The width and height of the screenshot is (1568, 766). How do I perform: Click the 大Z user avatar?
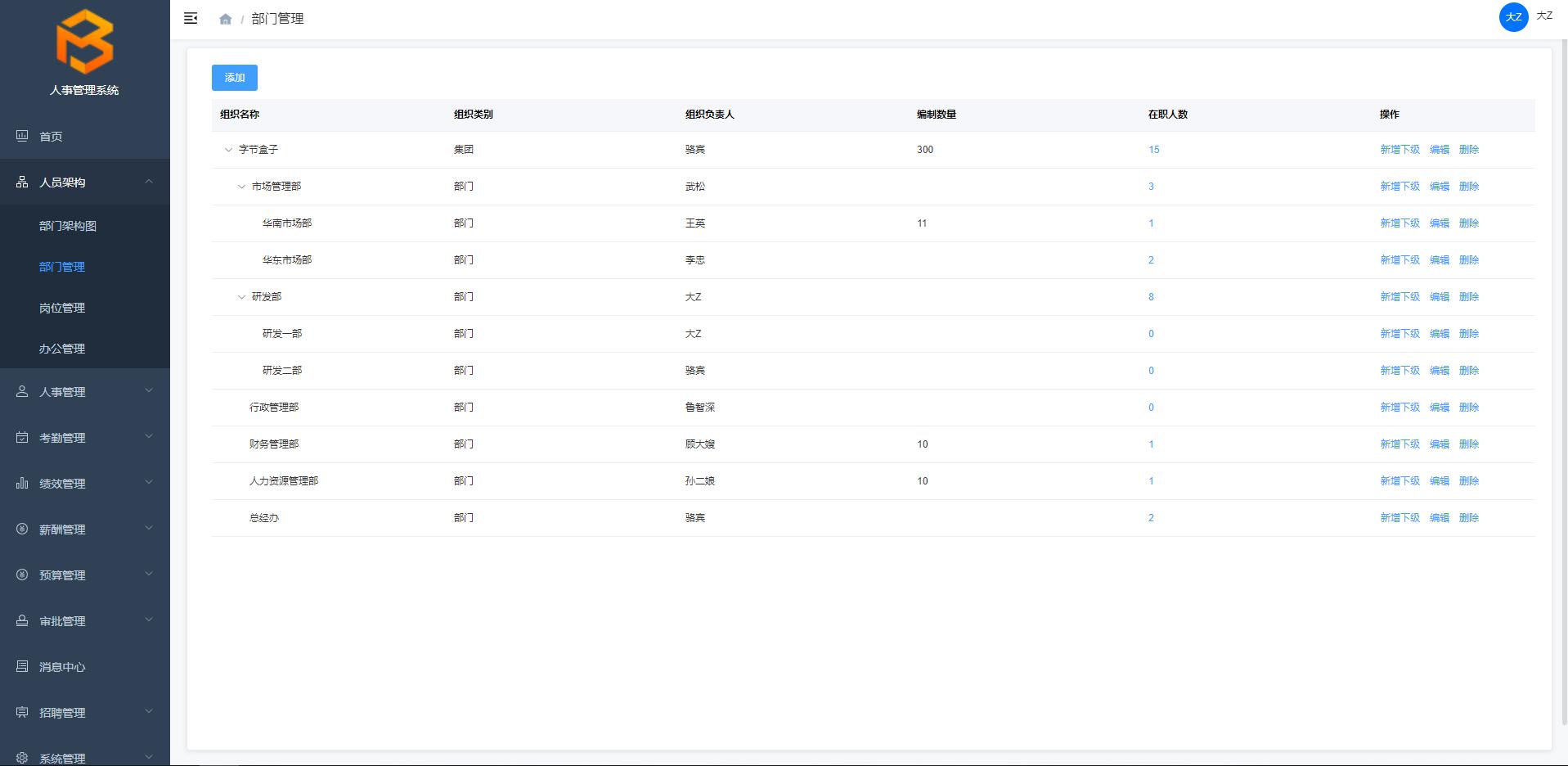1513,17
